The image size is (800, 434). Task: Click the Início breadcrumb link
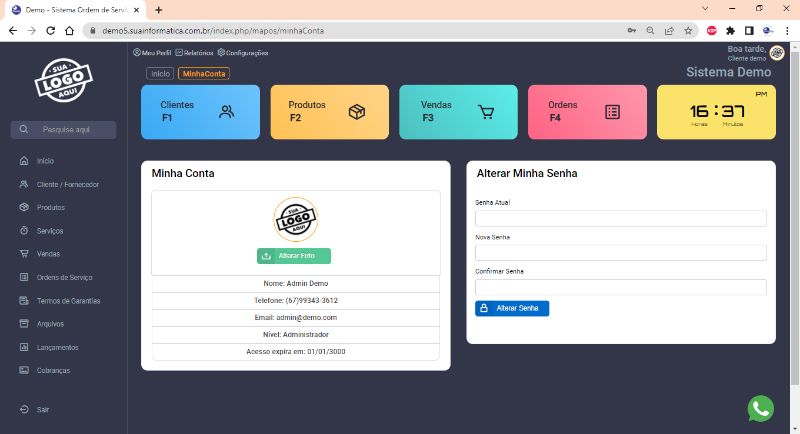(159, 74)
